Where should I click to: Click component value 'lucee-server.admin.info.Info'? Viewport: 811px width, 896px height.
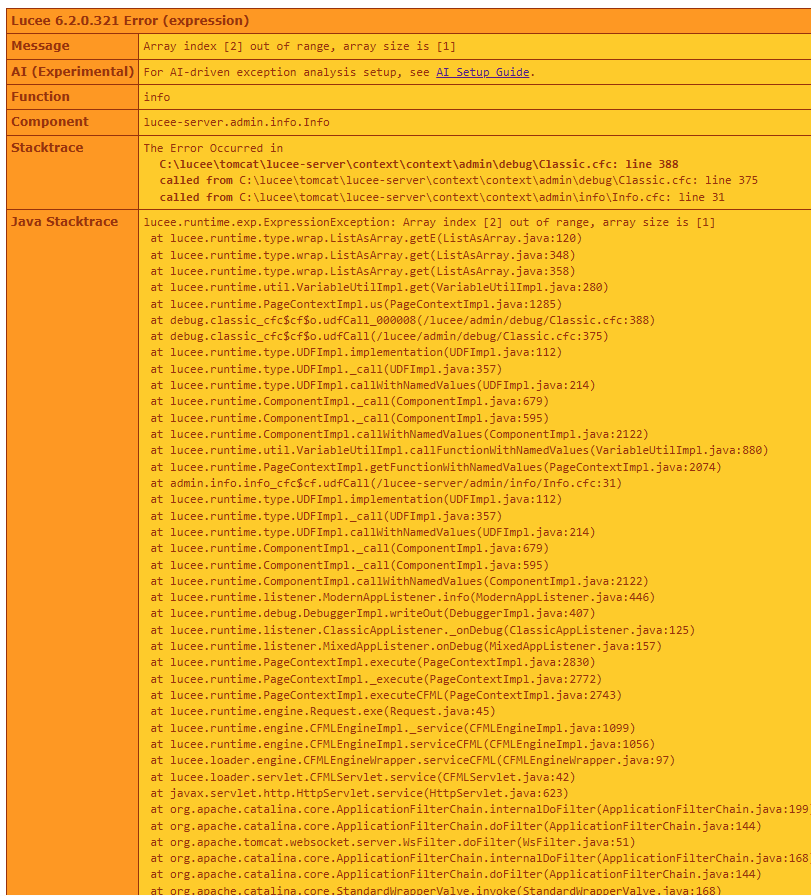[x=237, y=122]
